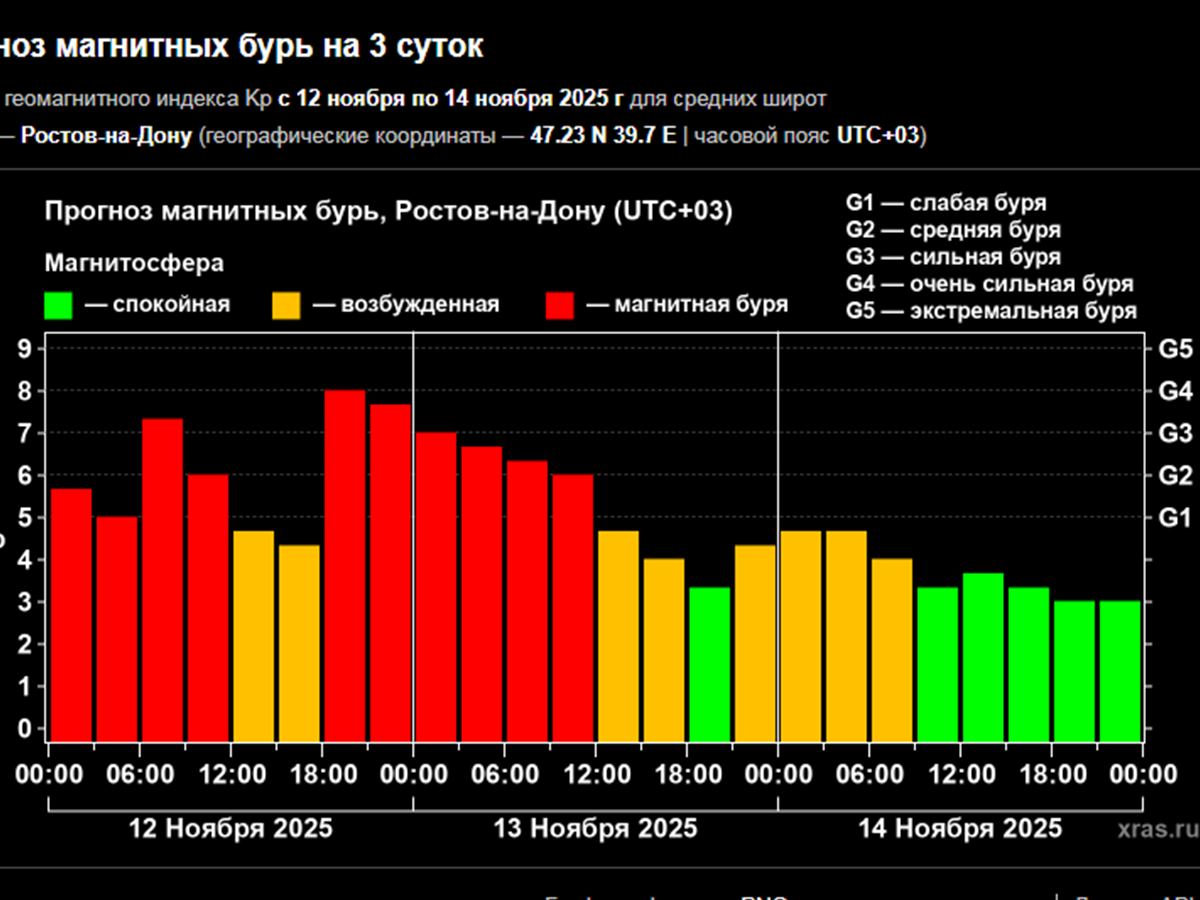1200x900 pixels.
Task: Select the 'G3 — сильная буря' legend line
Action: coord(952,256)
